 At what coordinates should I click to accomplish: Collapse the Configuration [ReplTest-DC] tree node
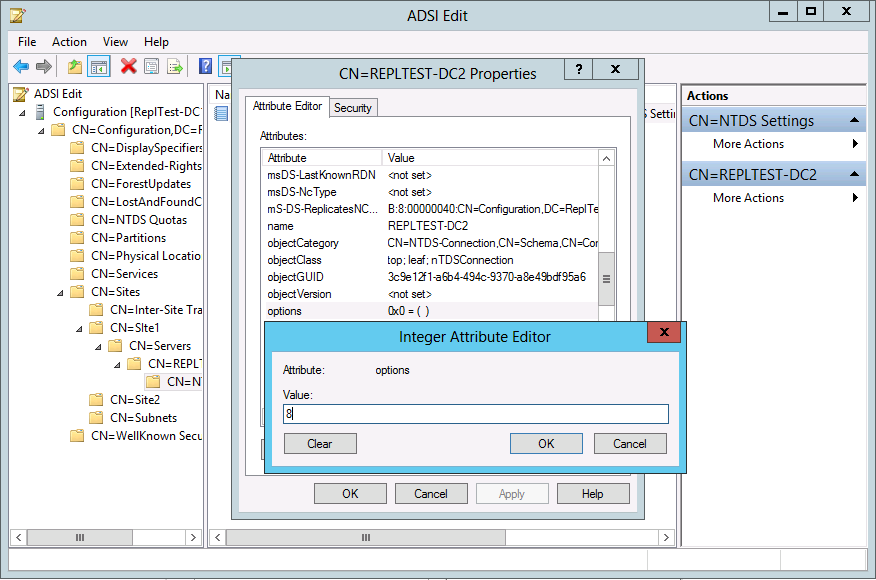click(22, 113)
